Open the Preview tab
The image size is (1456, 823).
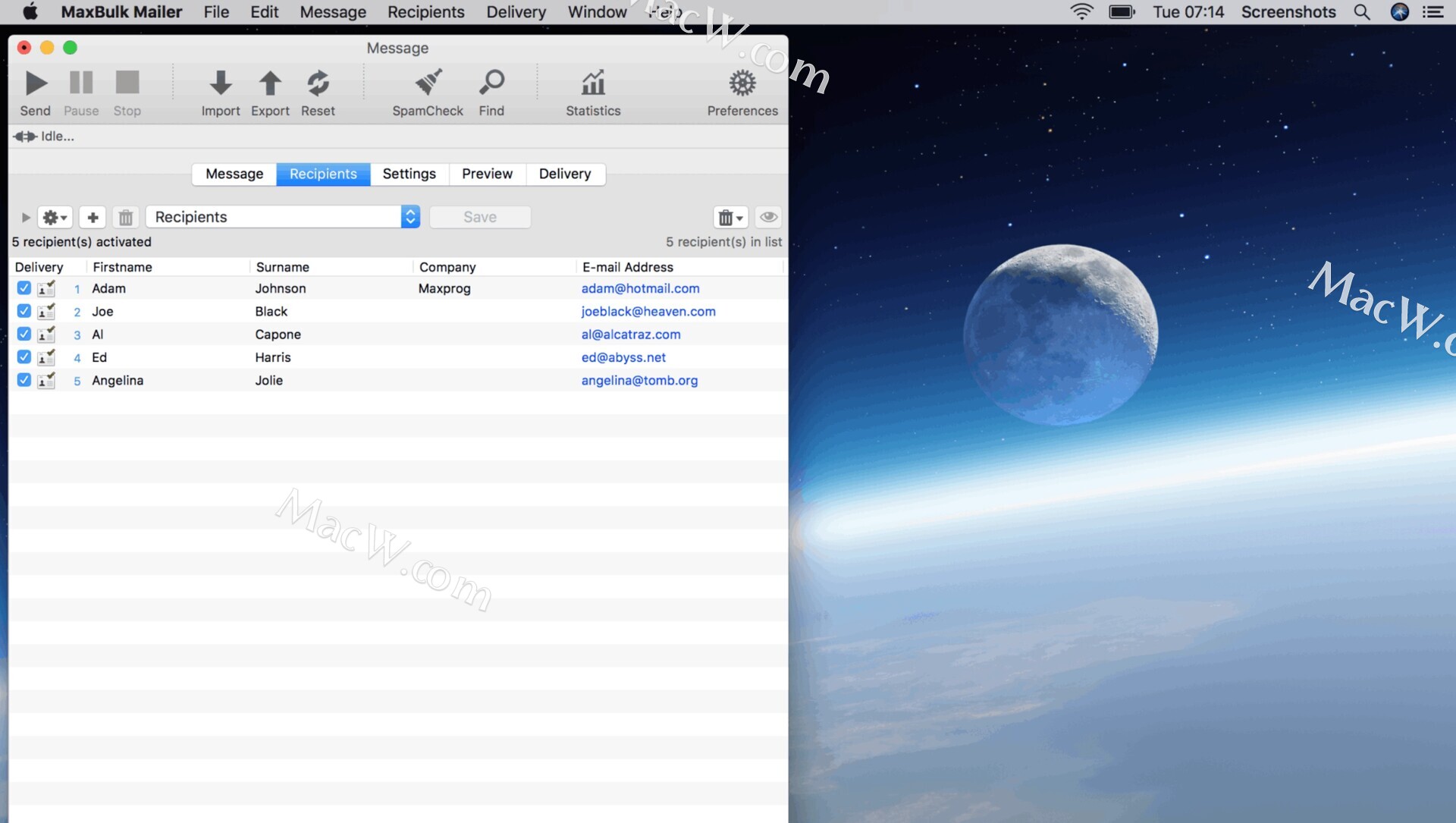pyautogui.click(x=487, y=174)
